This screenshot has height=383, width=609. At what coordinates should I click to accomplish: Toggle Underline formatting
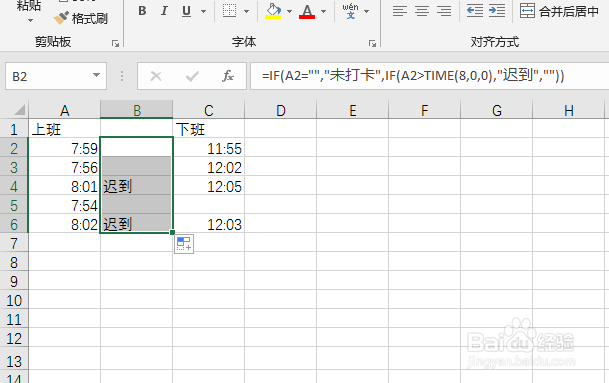pyautogui.click(x=186, y=11)
